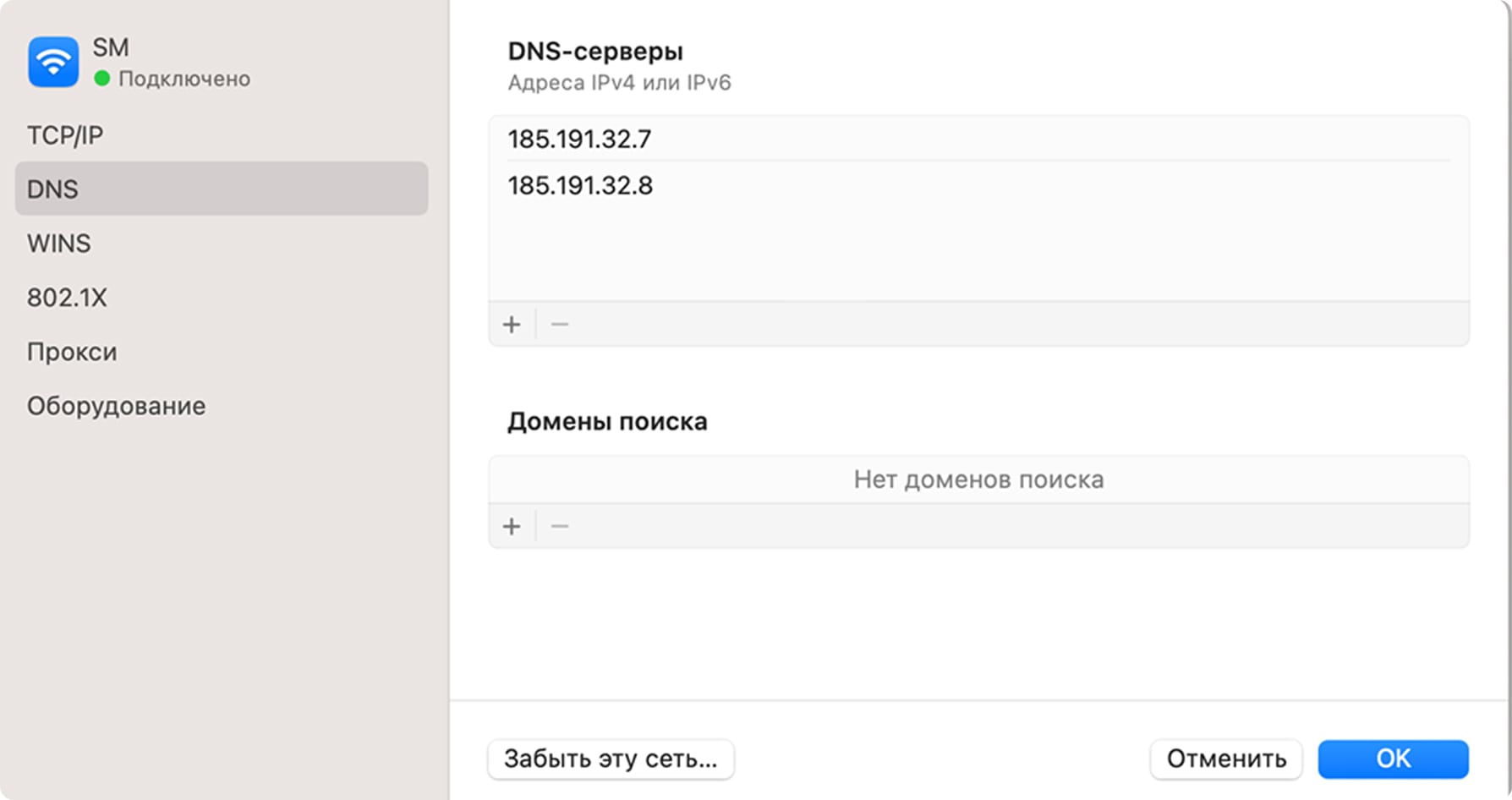Click the Забыть эту сеть button
The height and width of the screenshot is (800, 1512).
(x=611, y=759)
